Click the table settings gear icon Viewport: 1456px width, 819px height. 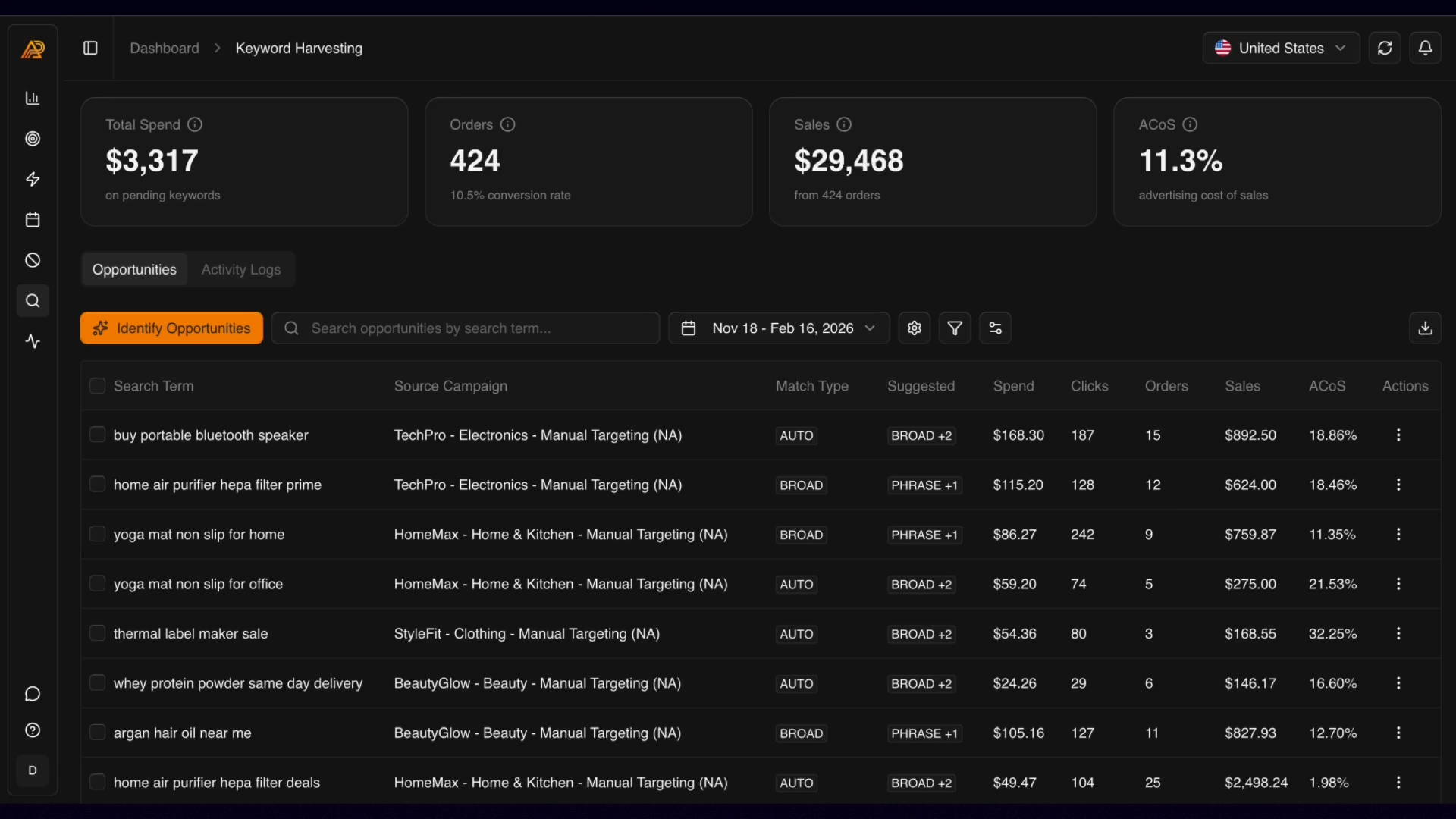(914, 328)
